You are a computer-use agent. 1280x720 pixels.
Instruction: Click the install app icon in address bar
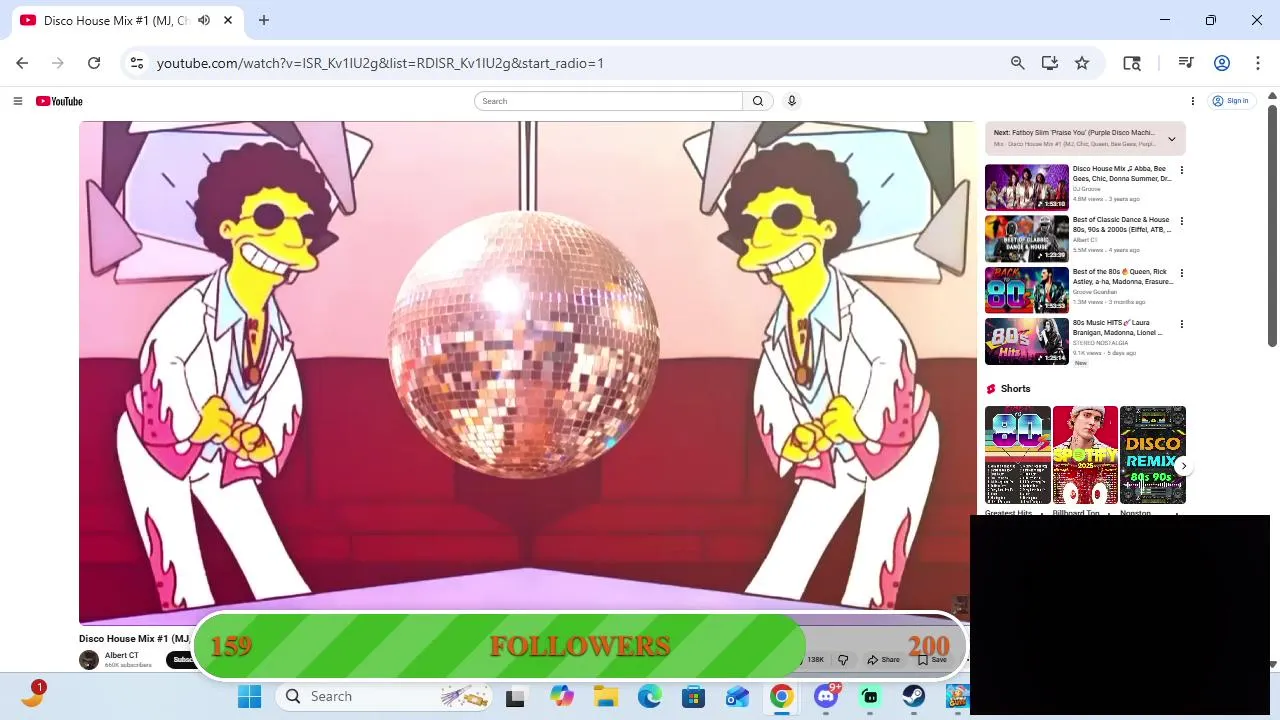1049,63
